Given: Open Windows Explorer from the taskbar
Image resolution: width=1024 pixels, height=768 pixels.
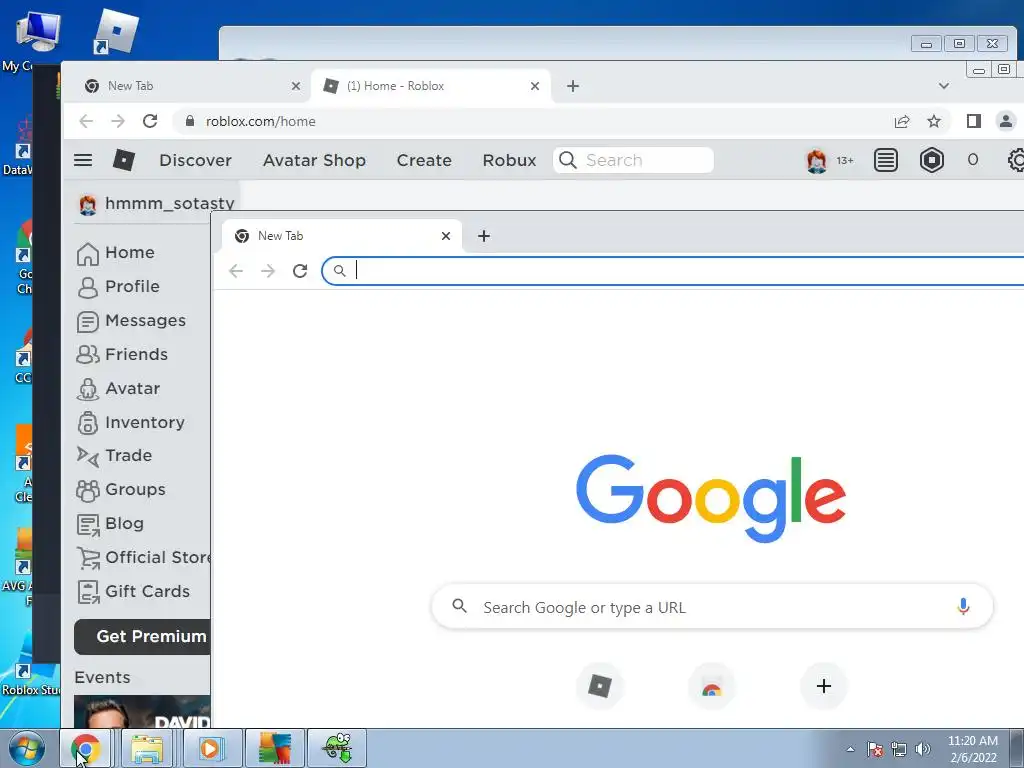Looking at the screenshot, I should click(x=148, y=748).
